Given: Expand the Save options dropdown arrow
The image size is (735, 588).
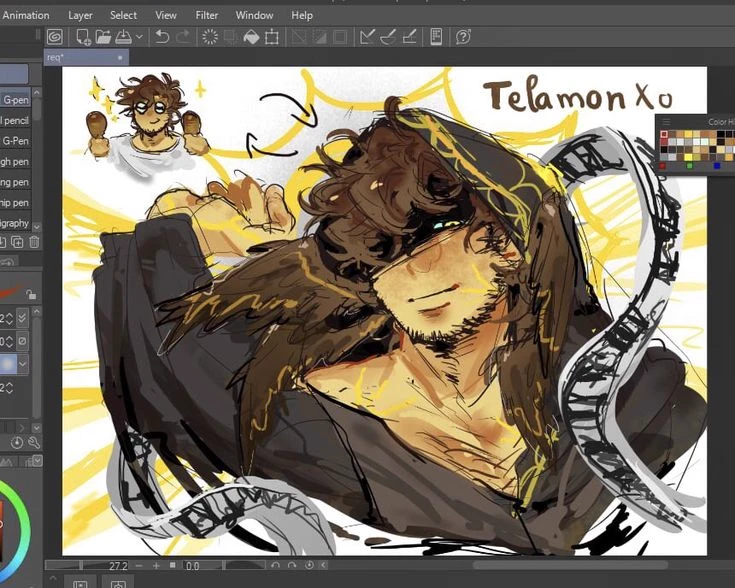Looking at the screenshot, I should pyautogui.click(x=139, y=36).
